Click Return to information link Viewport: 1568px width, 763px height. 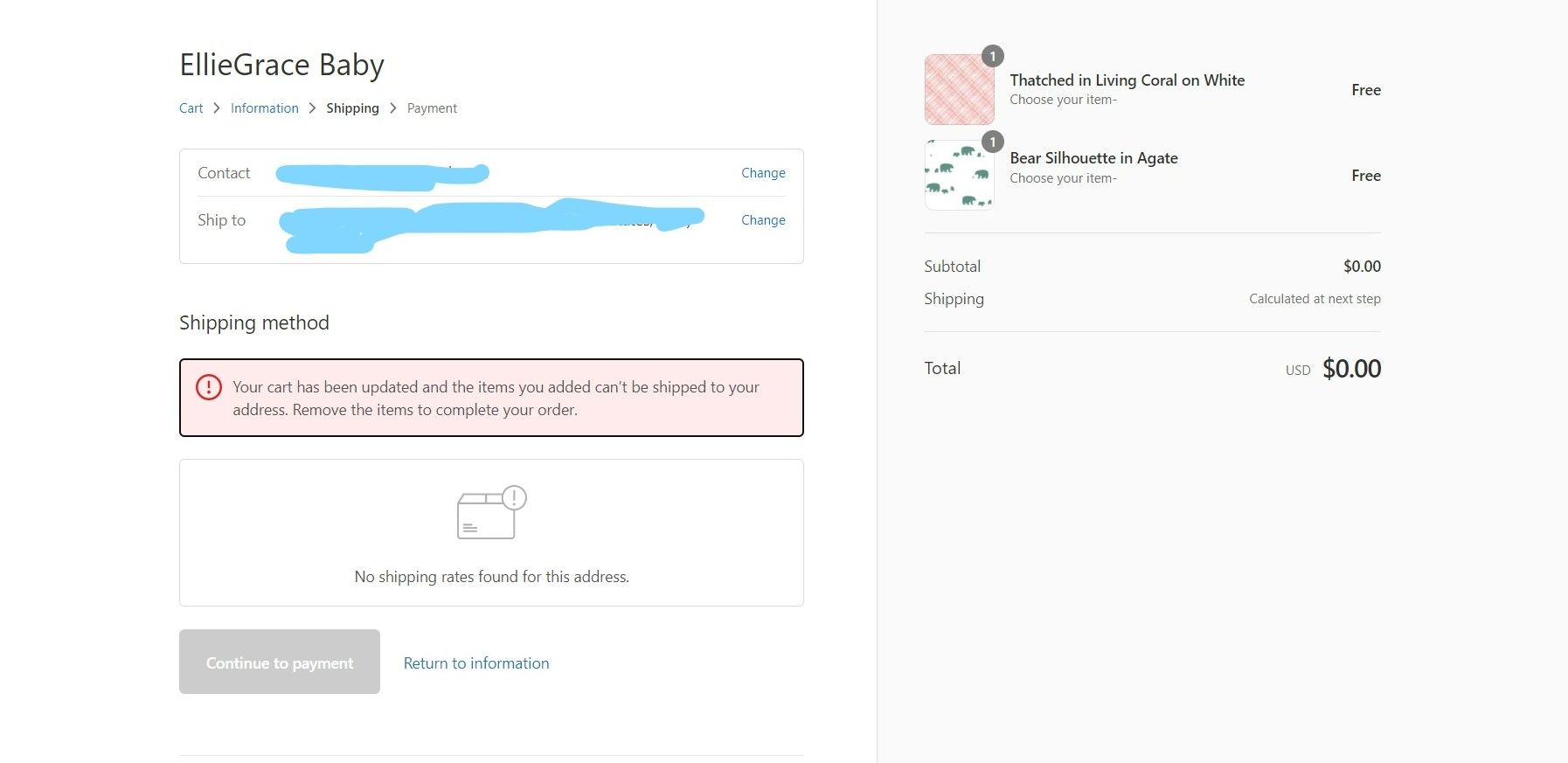pos(476,663)
